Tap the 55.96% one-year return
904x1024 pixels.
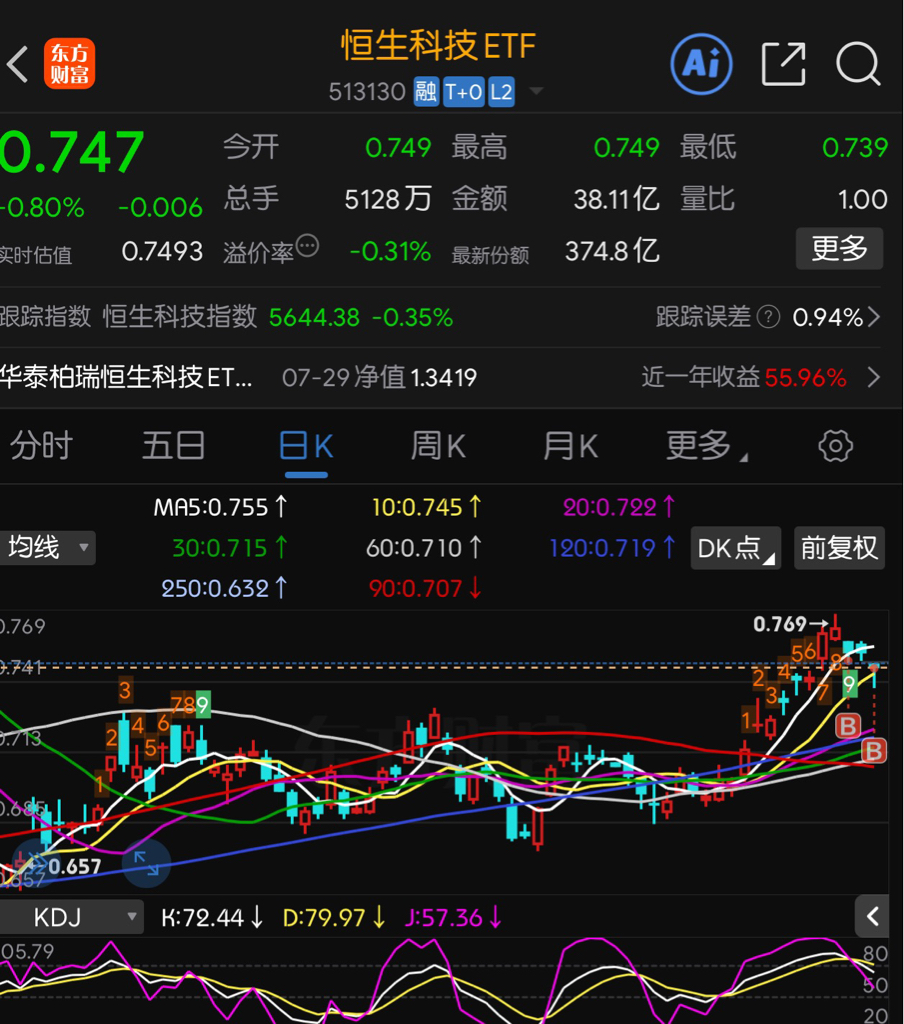coord(805,377)
